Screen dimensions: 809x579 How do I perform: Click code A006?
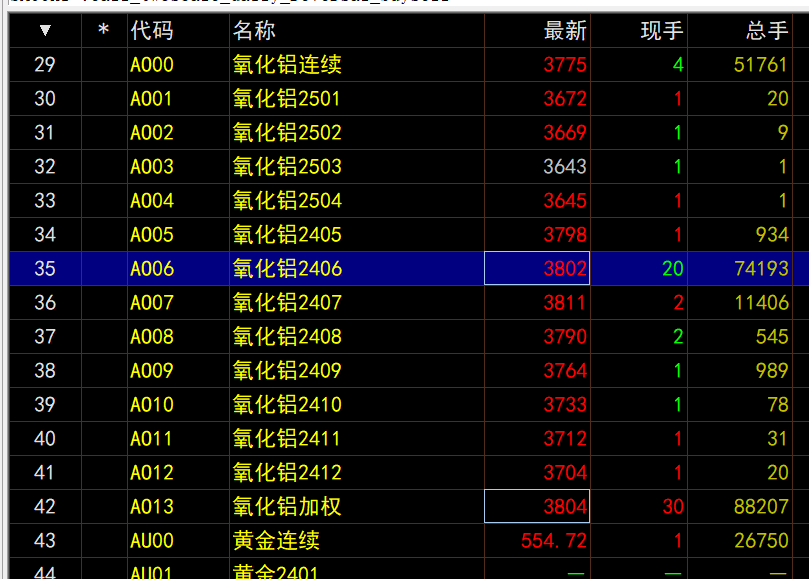coord(152,269)
